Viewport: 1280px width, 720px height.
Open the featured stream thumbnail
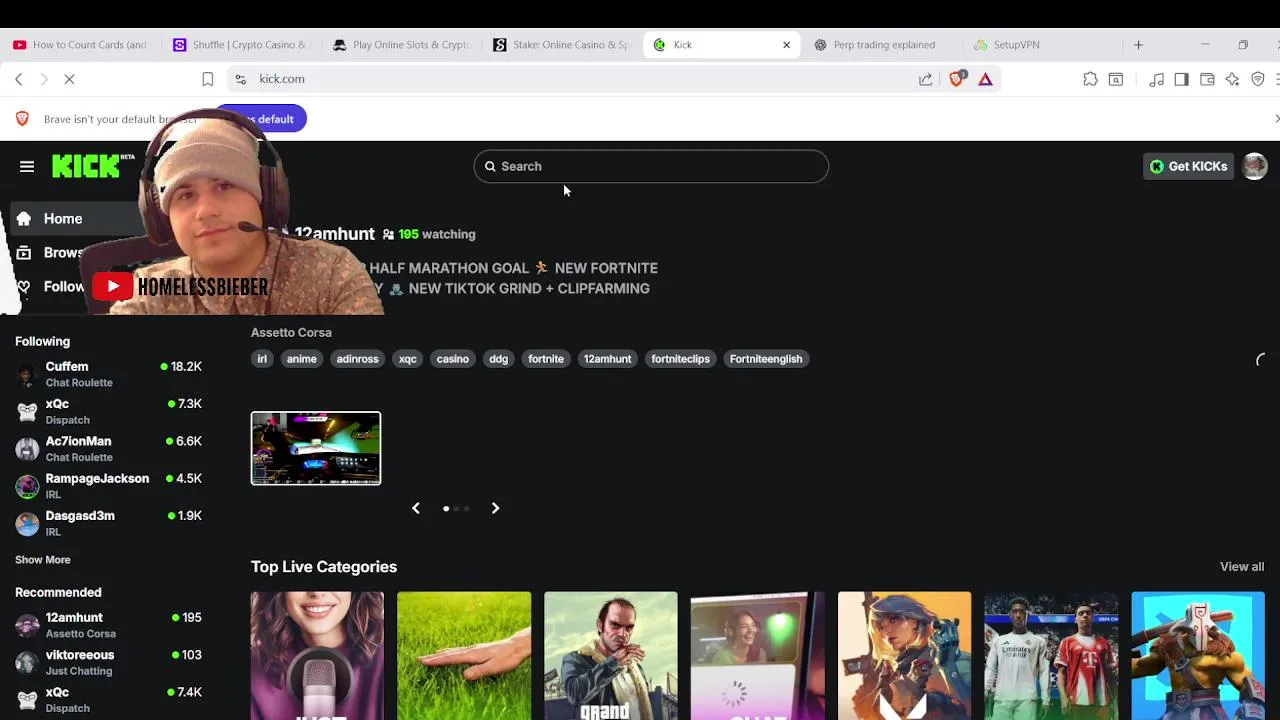pos(316,449)
